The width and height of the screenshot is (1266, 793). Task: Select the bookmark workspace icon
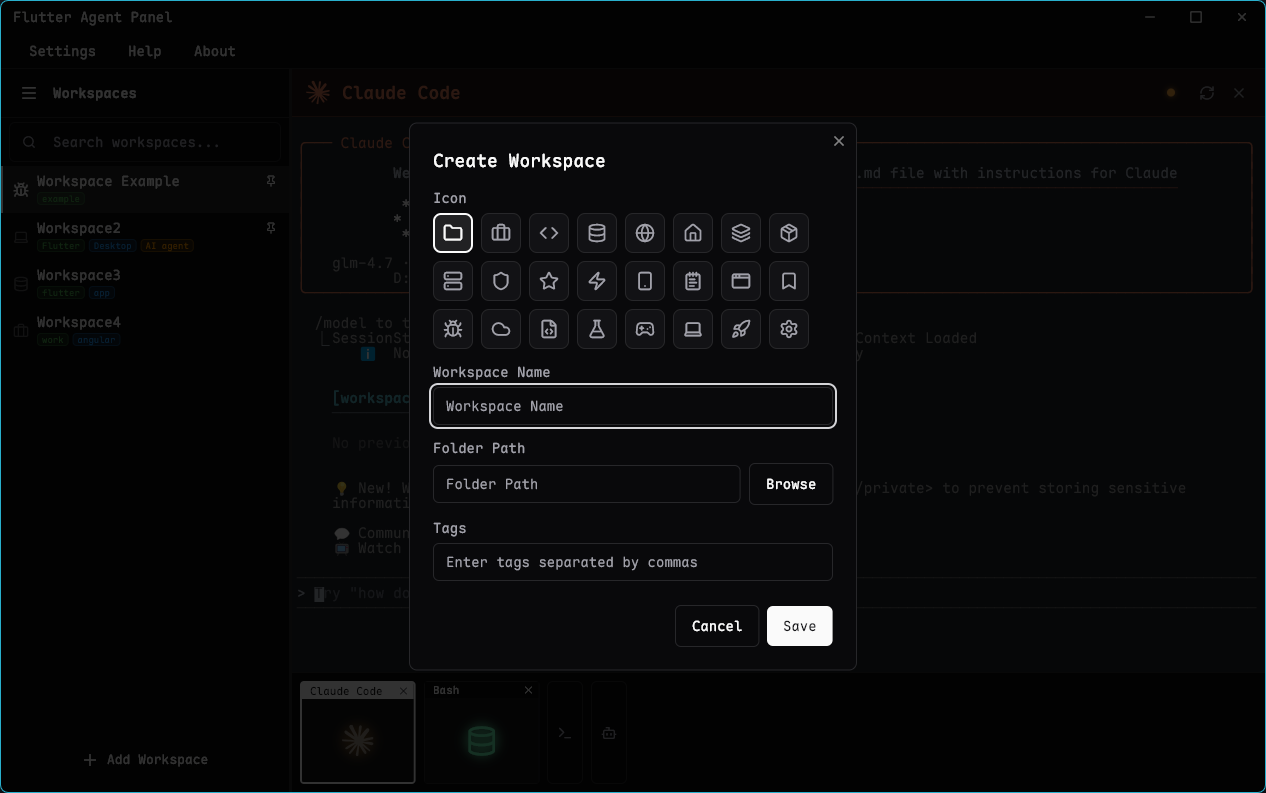coord(789,281)
